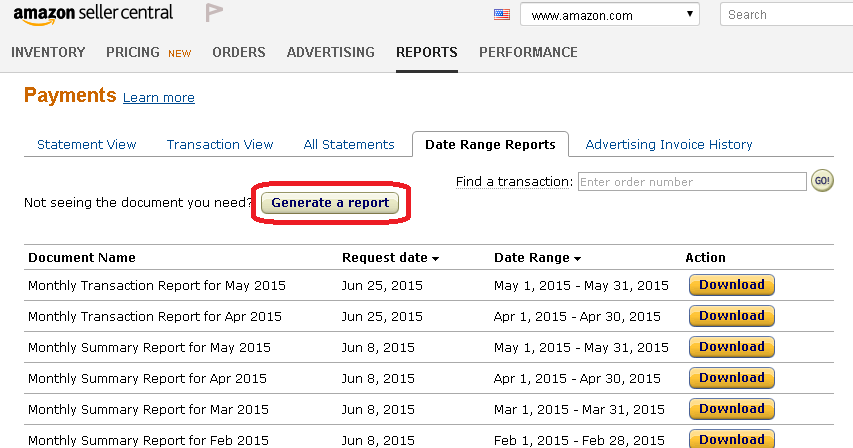Select 'Monthly Summary Report for Apr 2015' text
Viewport: 853px width, 448px height.
click(x=147, y=379)
